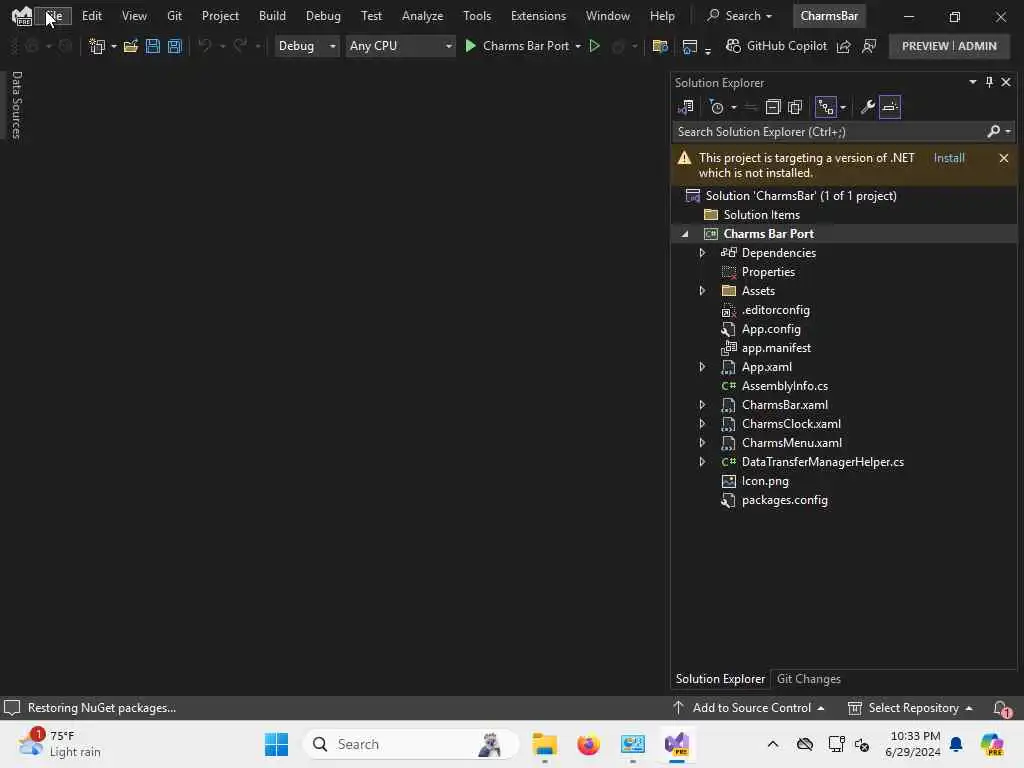Click the GitHub Copilot button
Screen dimensions: 1024x768
point(776,46)
